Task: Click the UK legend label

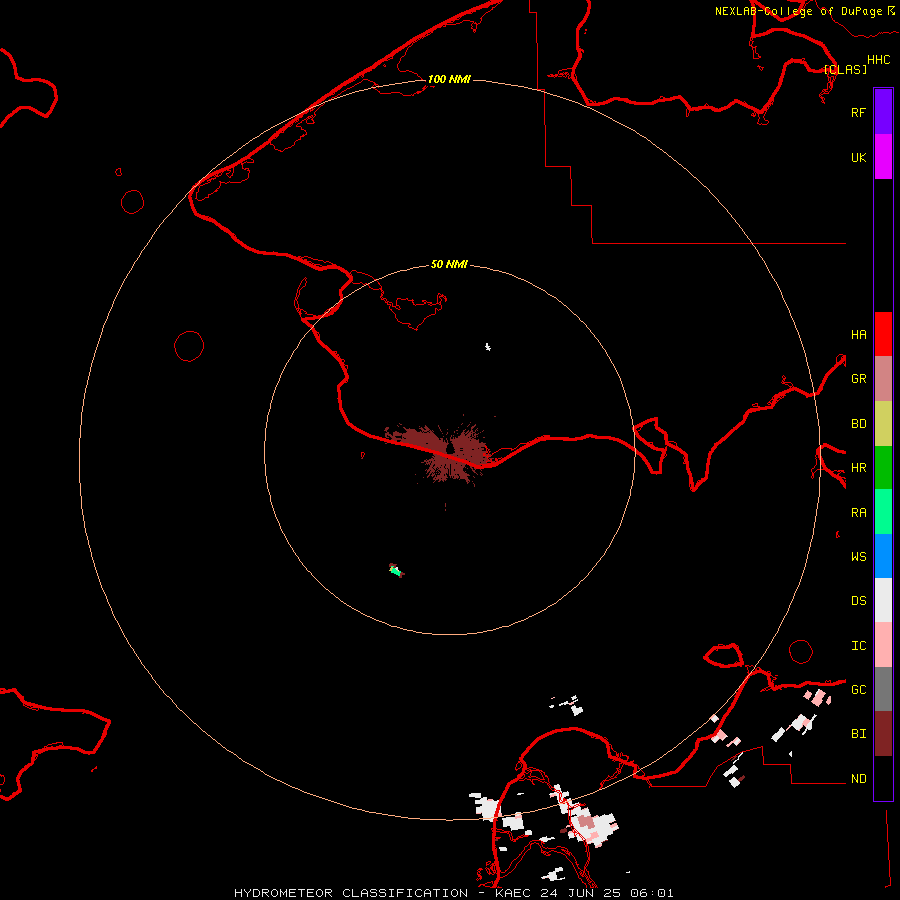Action: click(858, 157)
